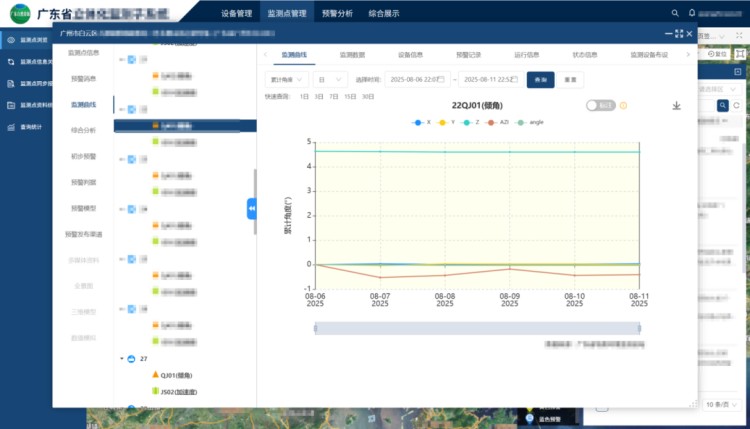Open the 预警分析 top menu
Viewport: 750px width, 429px height.
(x=337, y=13)
